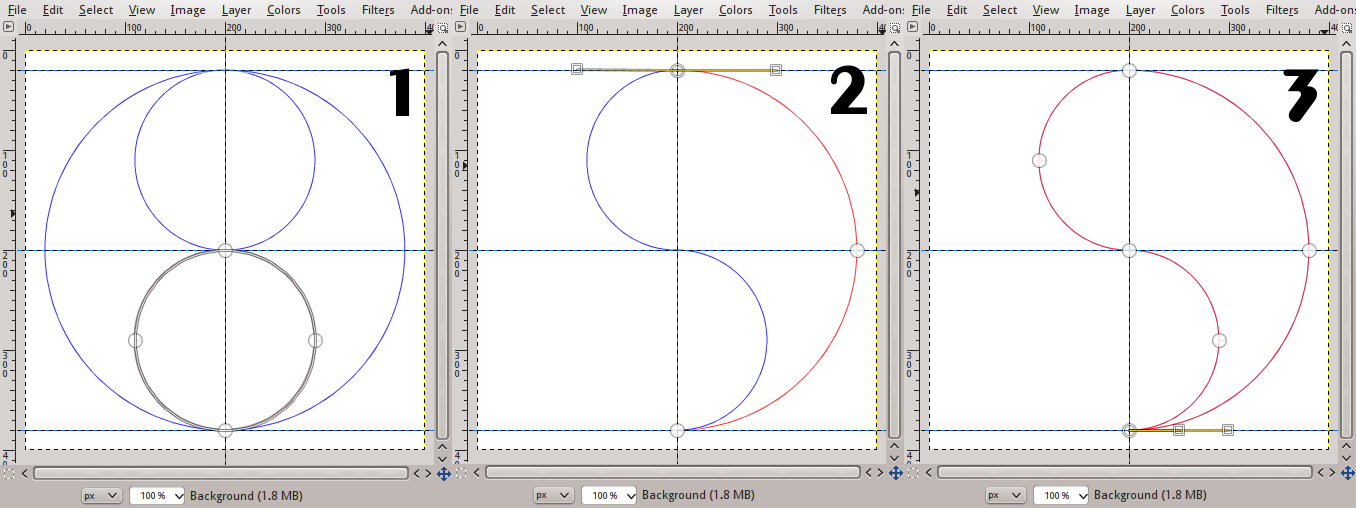Select leftmost path anchor in third window
Image resolution: width=1356 pixels, height=508 pixels.
point(1039,160)
